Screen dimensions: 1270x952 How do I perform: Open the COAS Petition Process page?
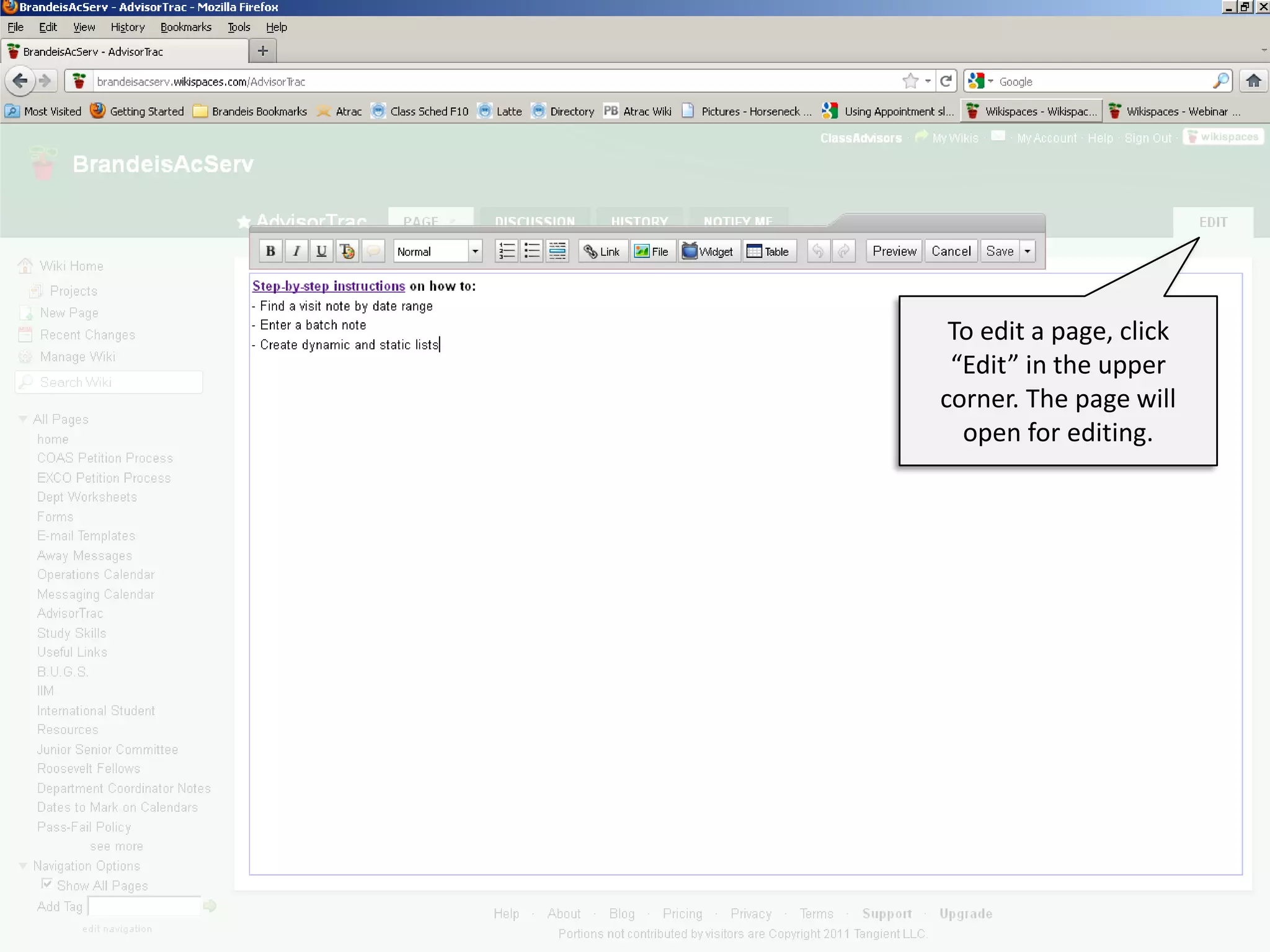(105, 458)
